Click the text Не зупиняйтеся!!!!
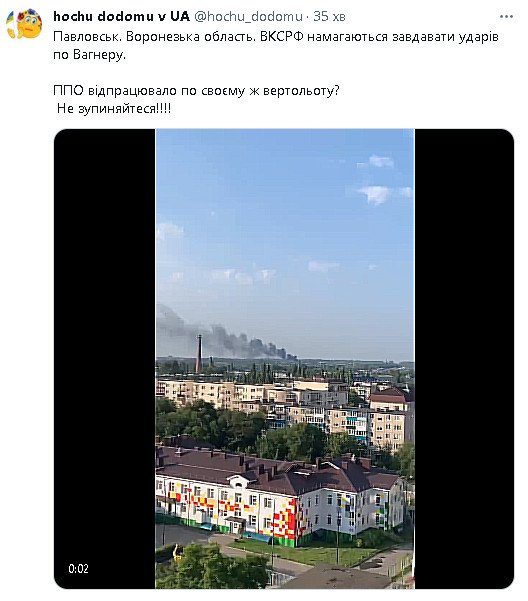528x601 pixels. click(x=114, y=108)
